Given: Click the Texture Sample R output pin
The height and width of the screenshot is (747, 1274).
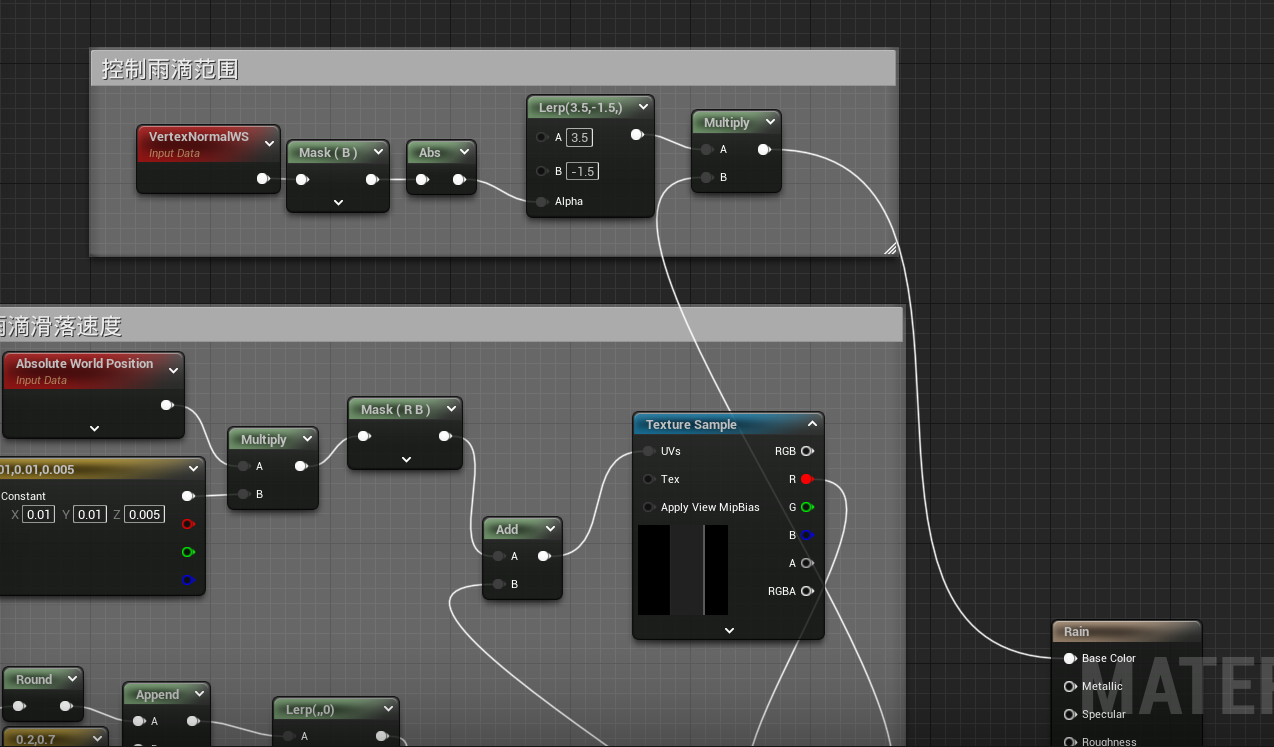Looking at the screenshot, I should pyautogui.click(x=807, y=479).
